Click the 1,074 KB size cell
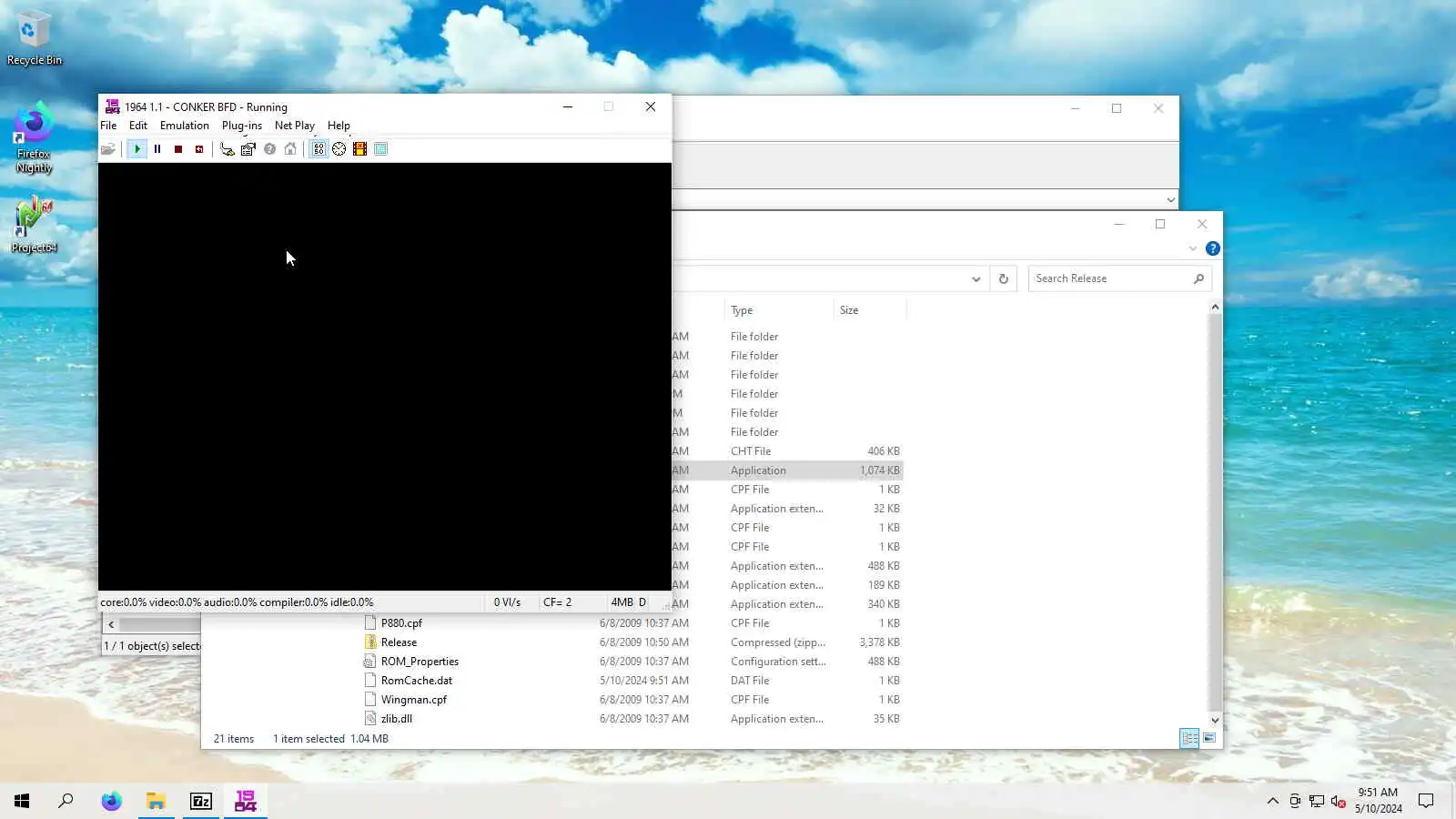1456x819 pixels. pyautogui.click(x=879, y=470)
